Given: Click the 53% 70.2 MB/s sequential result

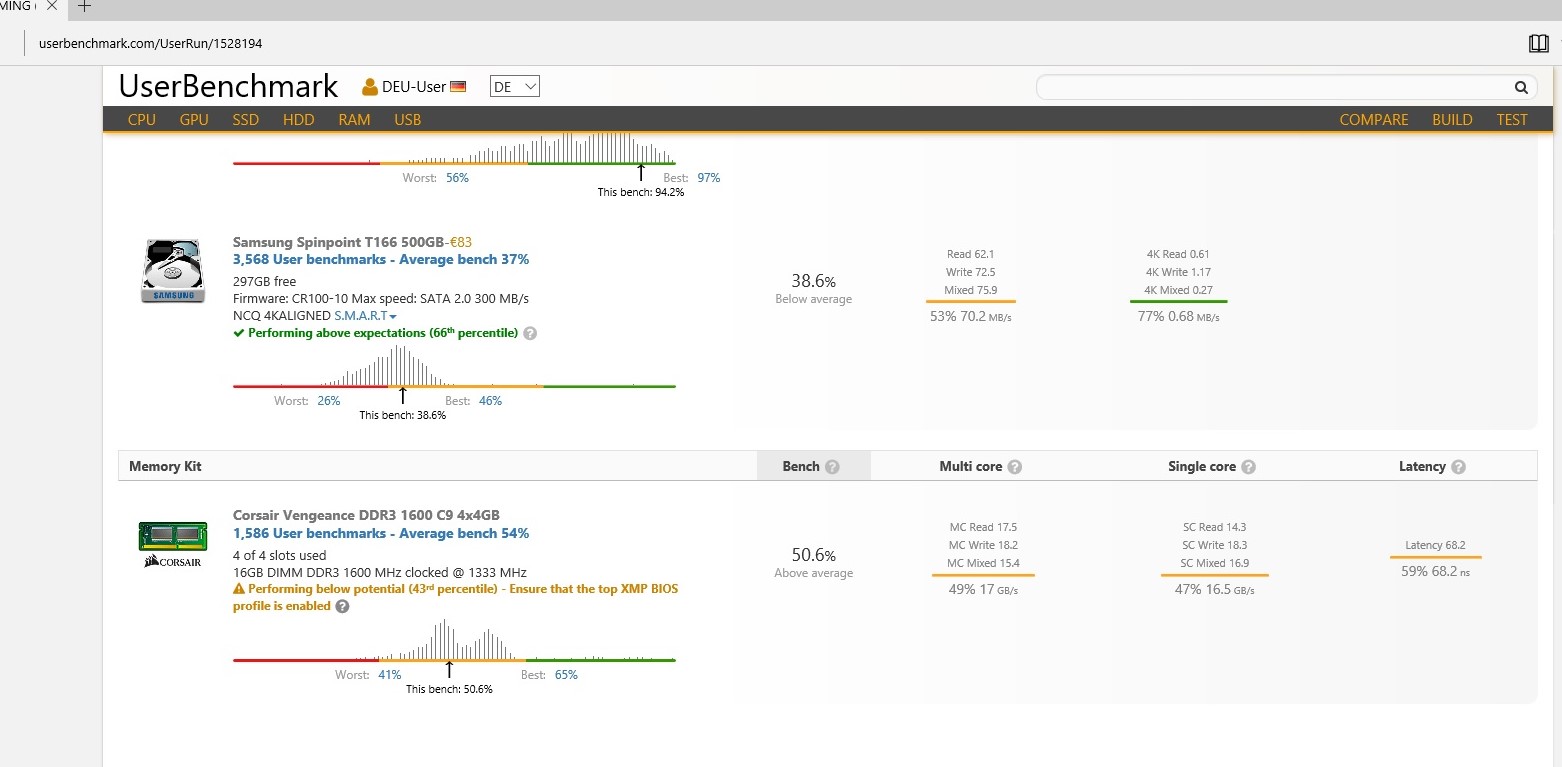Looking at the screenshot, I should [970, 317].
